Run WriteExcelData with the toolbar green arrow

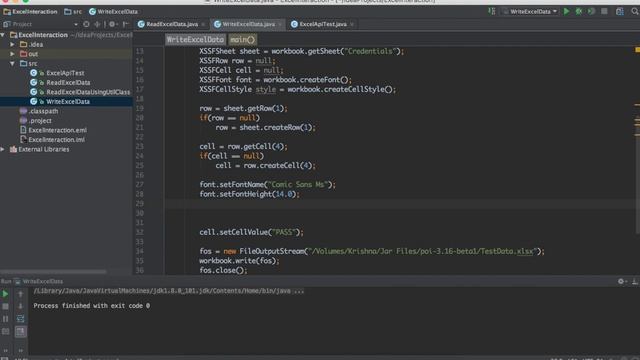point(566,11)
